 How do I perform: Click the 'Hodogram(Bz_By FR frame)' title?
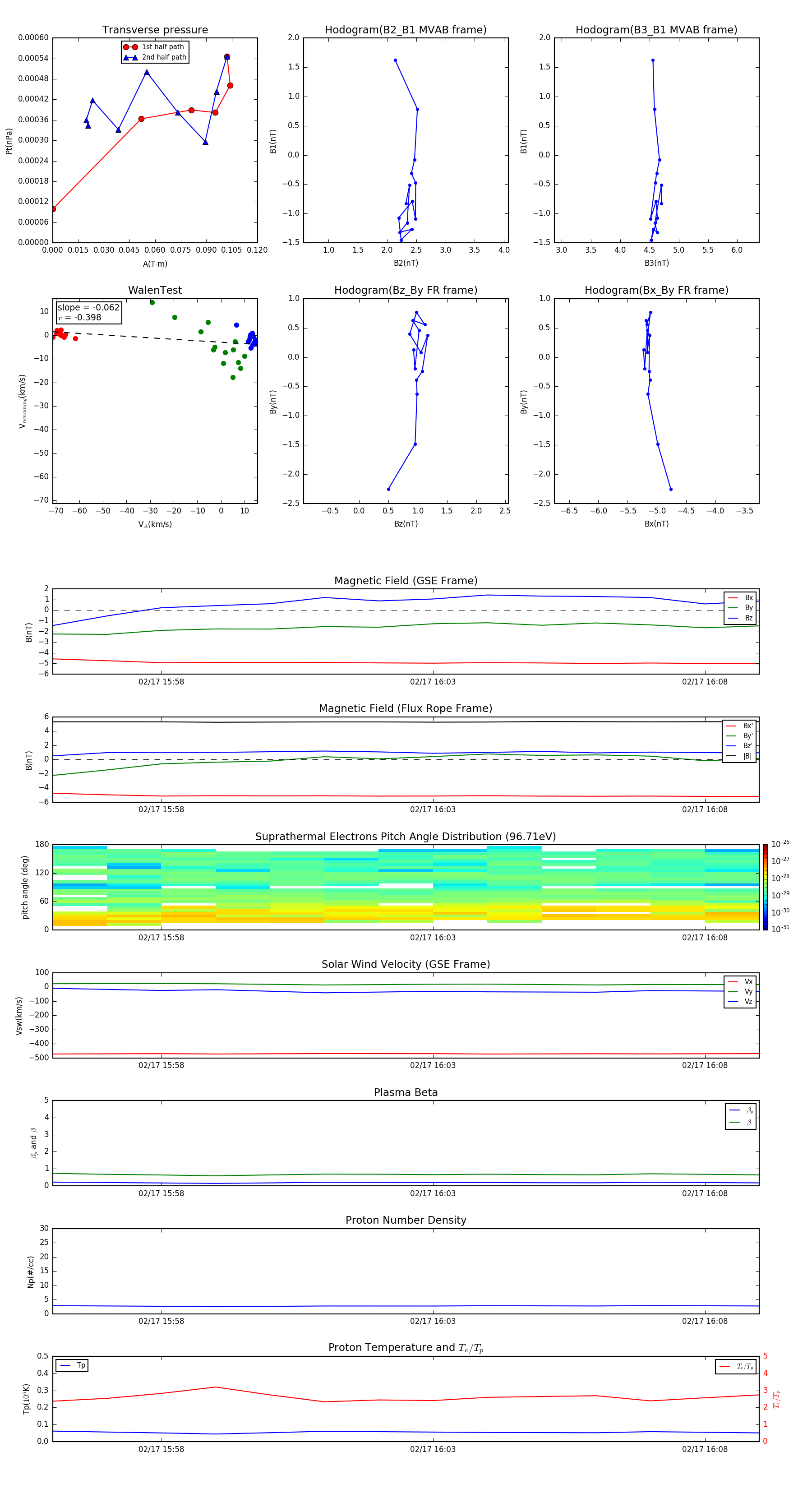click(406, 290)
